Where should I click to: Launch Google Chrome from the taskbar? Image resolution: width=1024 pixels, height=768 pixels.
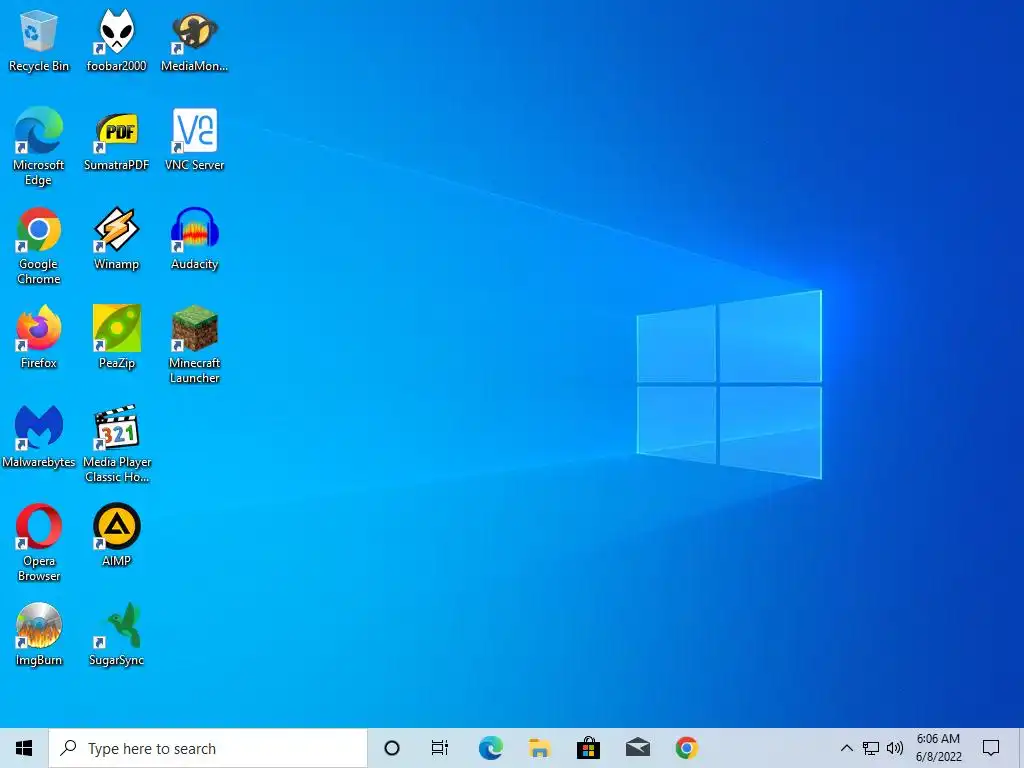[x=686, y=748]
